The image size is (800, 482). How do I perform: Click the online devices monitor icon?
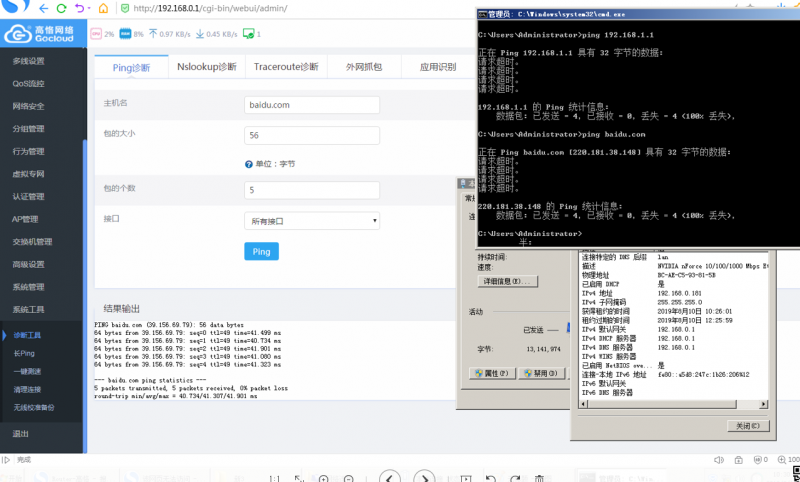tap(248, 34)
